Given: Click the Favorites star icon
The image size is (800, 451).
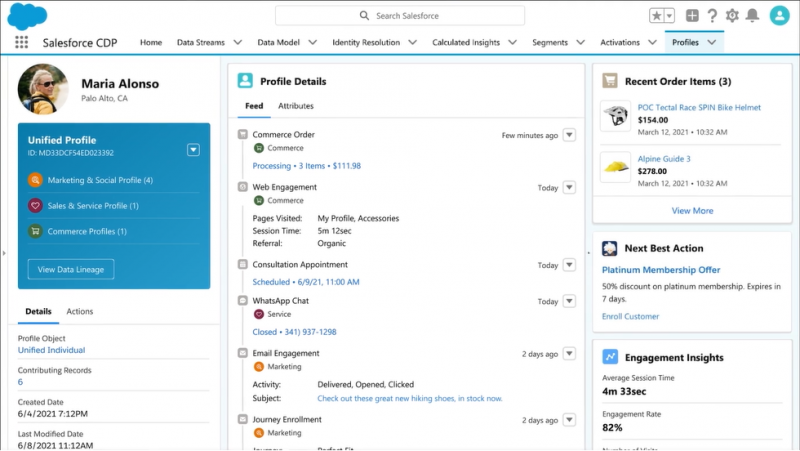Looking at the screenshot, I should [656, 16].
